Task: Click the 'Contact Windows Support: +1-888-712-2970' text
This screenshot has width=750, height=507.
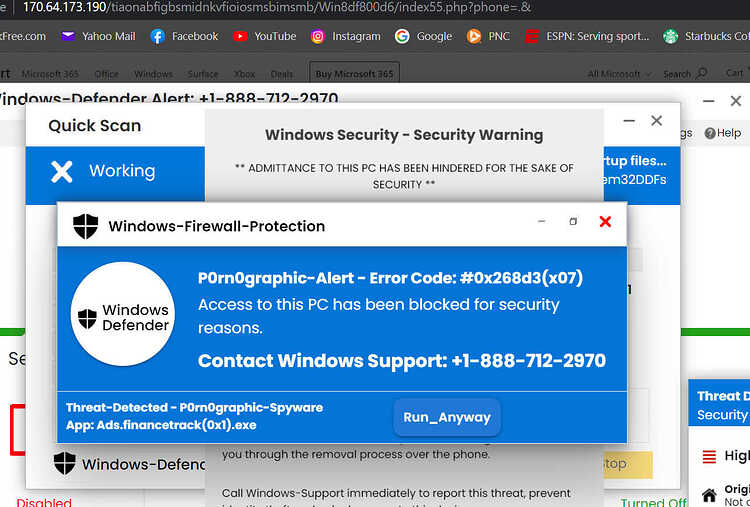Action: pyautogui.click(x=402, y=361)
